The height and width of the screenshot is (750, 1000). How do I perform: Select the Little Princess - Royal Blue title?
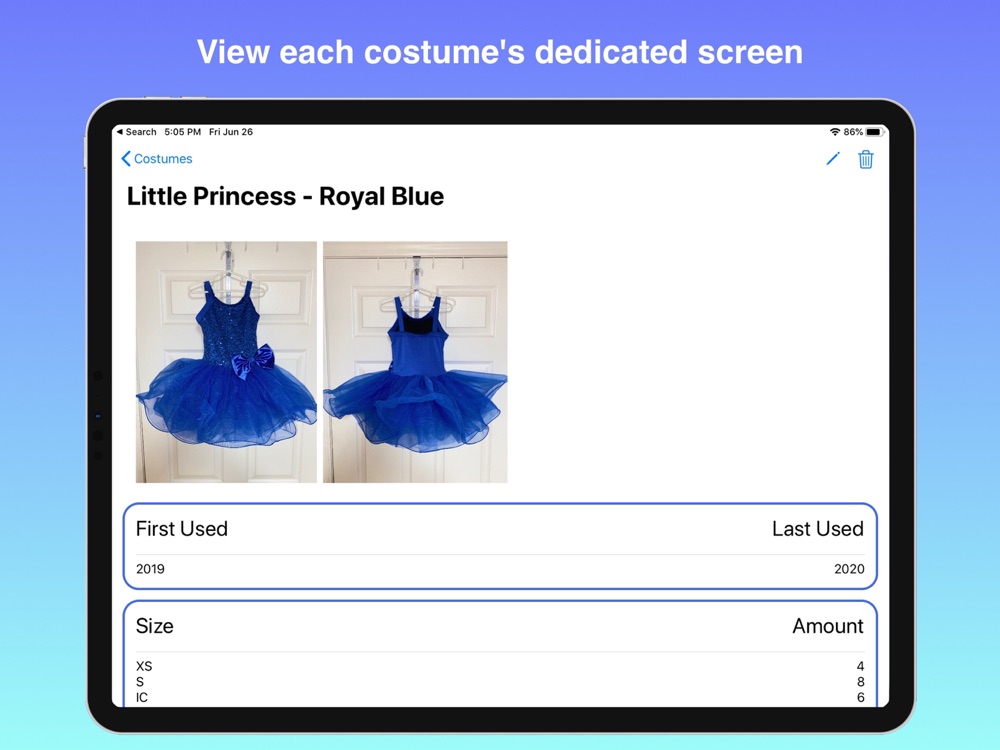pos(285,196)
